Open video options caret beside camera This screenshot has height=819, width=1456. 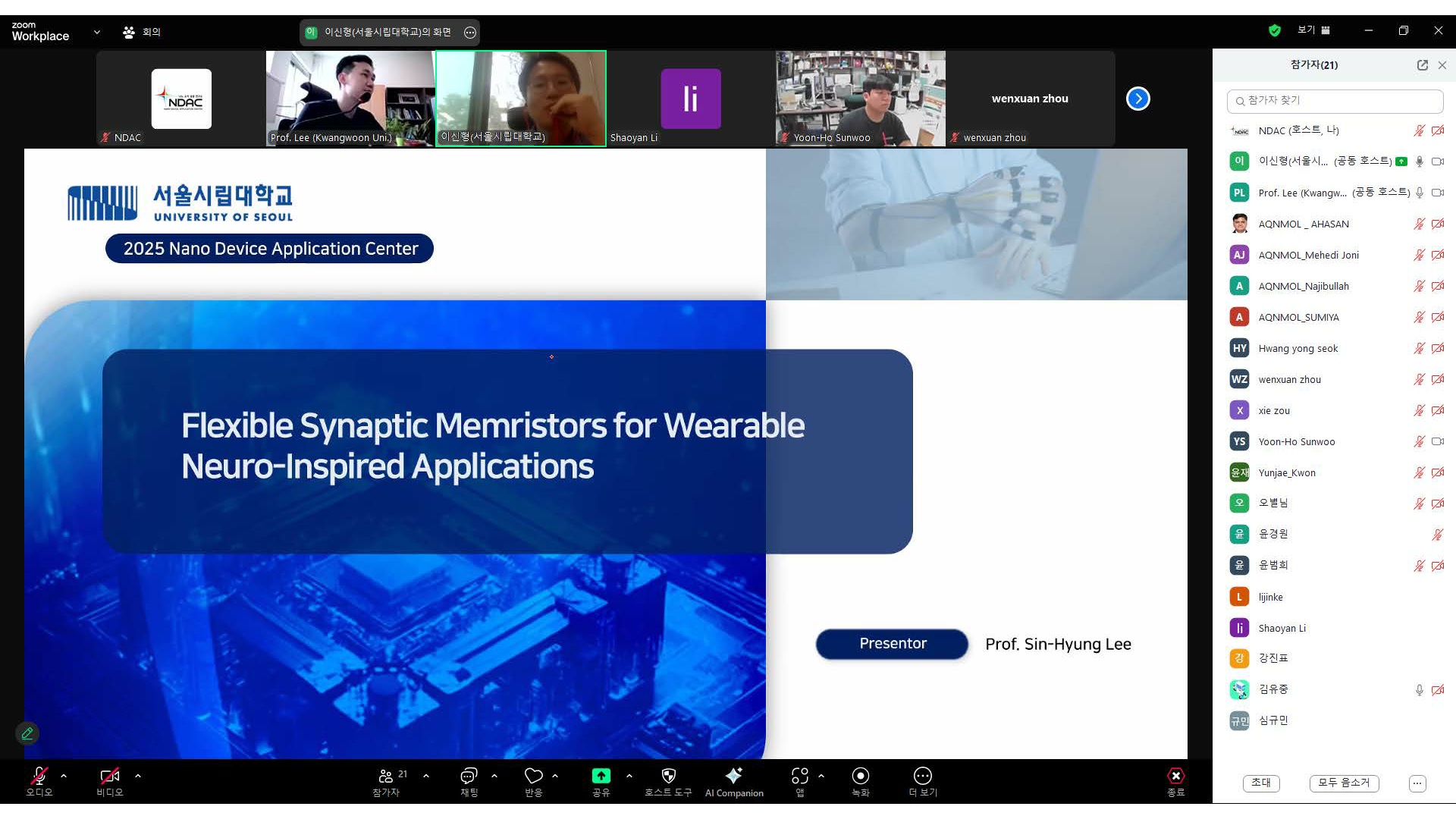[138, 776]
